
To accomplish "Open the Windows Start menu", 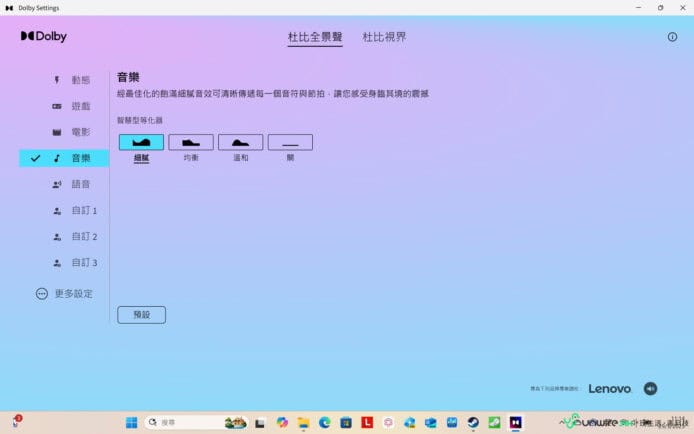I will (131, 423).
